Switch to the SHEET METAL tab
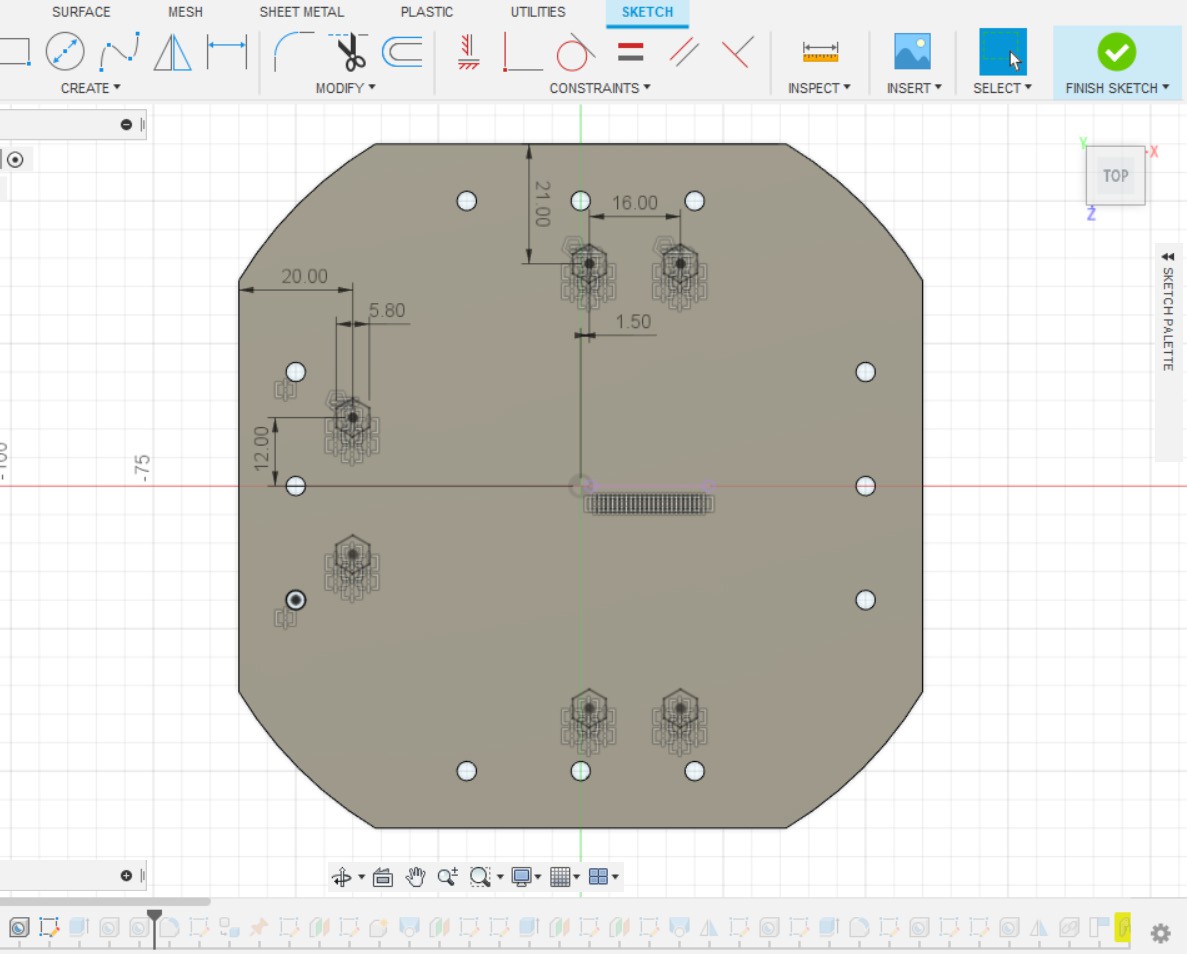 (x=301, y=12)
